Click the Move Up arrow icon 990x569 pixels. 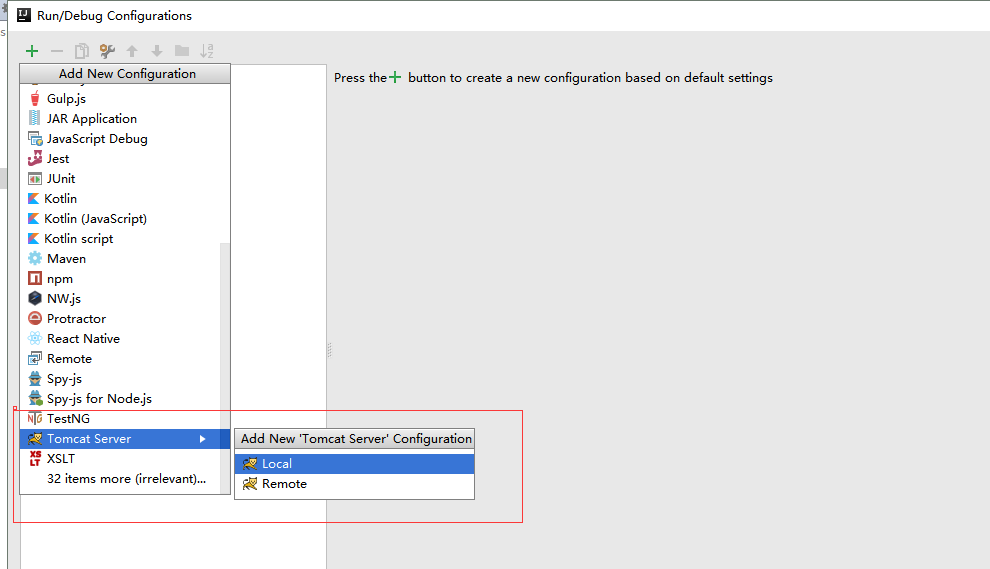132,51
